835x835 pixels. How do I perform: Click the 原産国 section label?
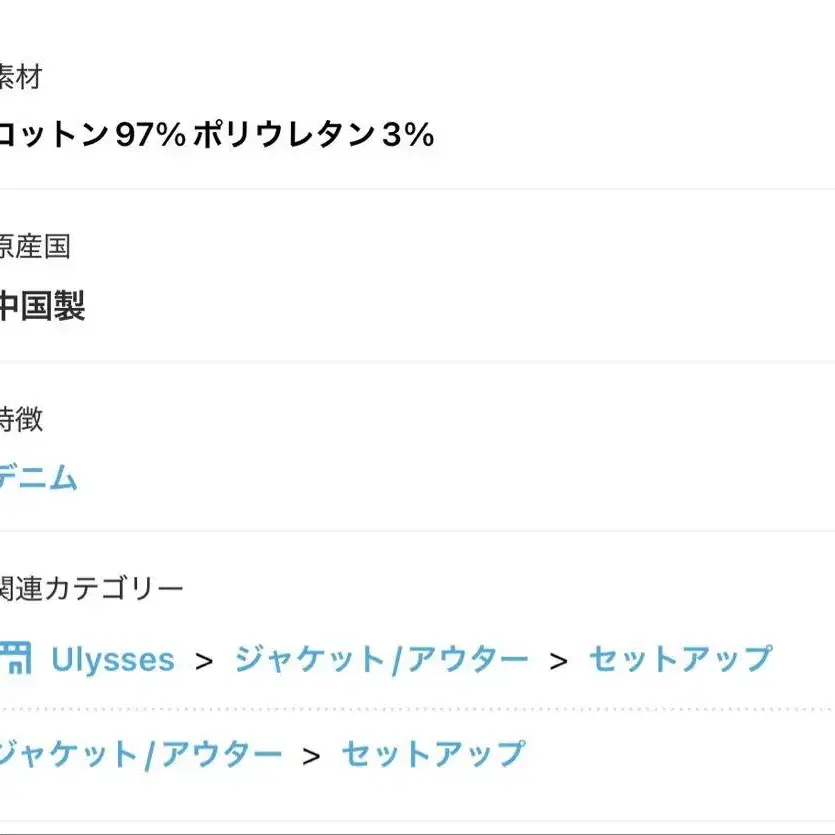tap(35, 248)
